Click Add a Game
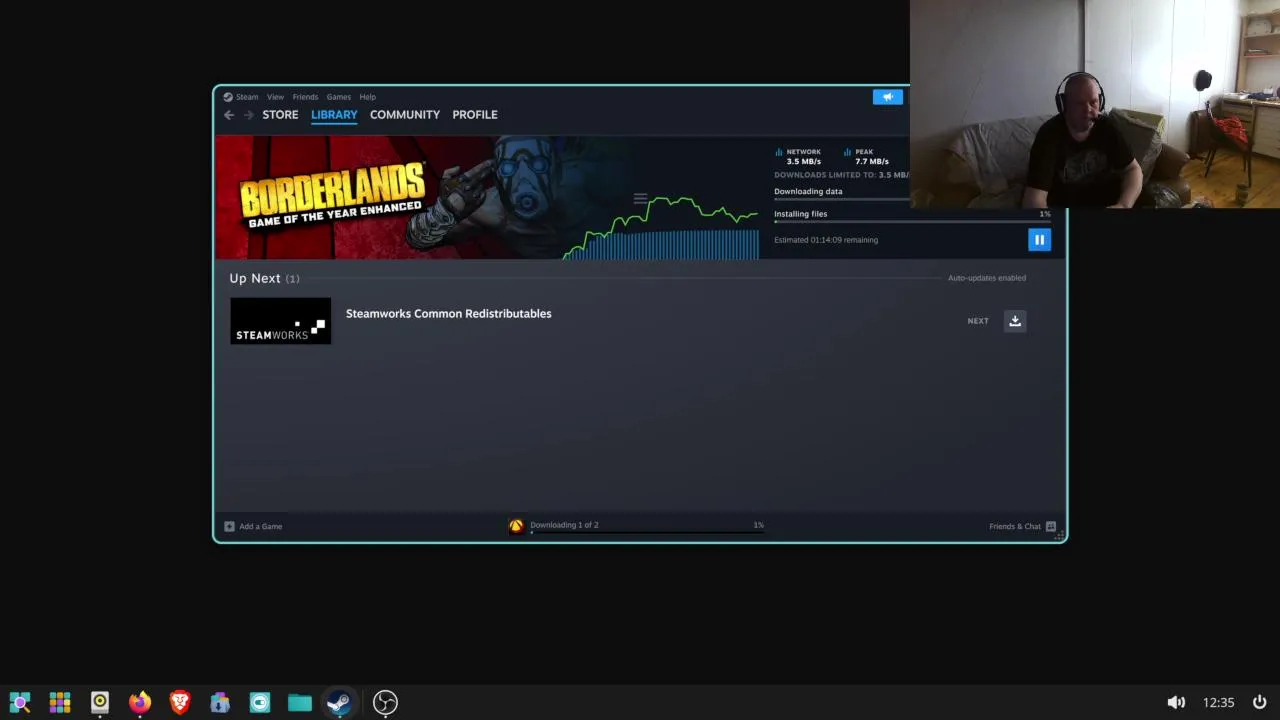Image resolution: width=1280 pixels, height=720 pixels. (x=260, y=526)
